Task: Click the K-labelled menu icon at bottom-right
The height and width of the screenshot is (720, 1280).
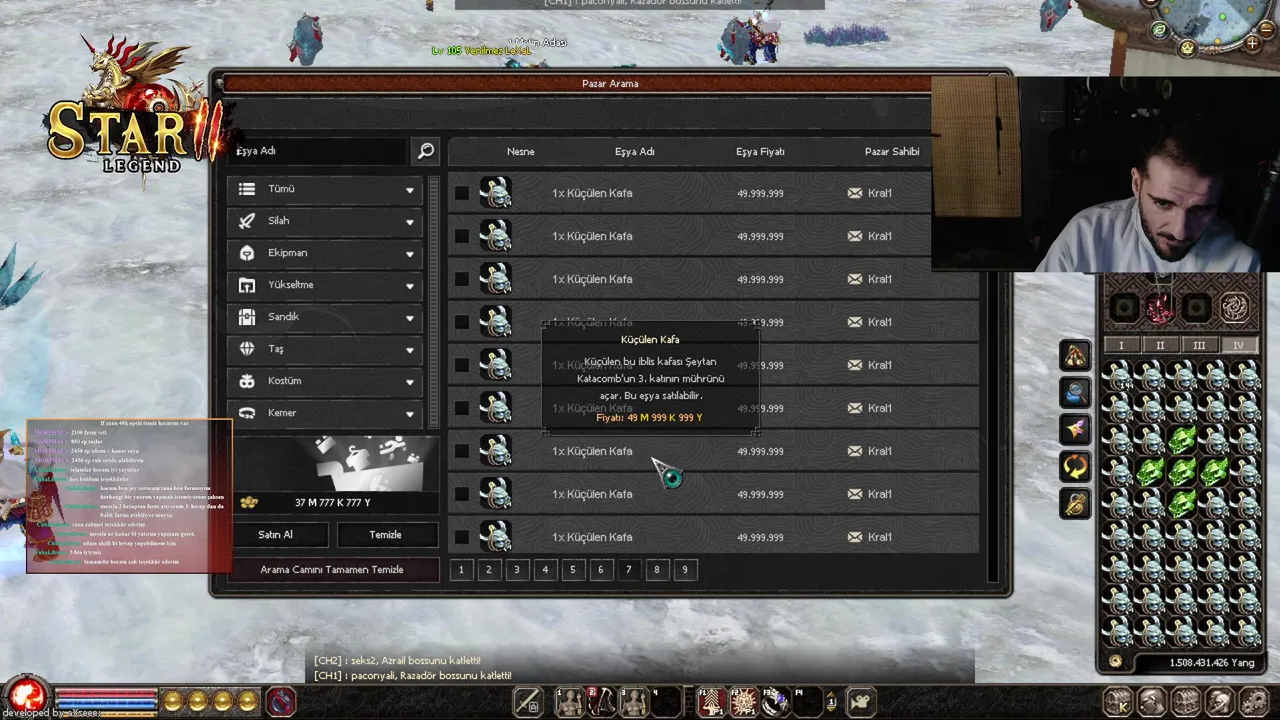Action: tap(1118, 702)
